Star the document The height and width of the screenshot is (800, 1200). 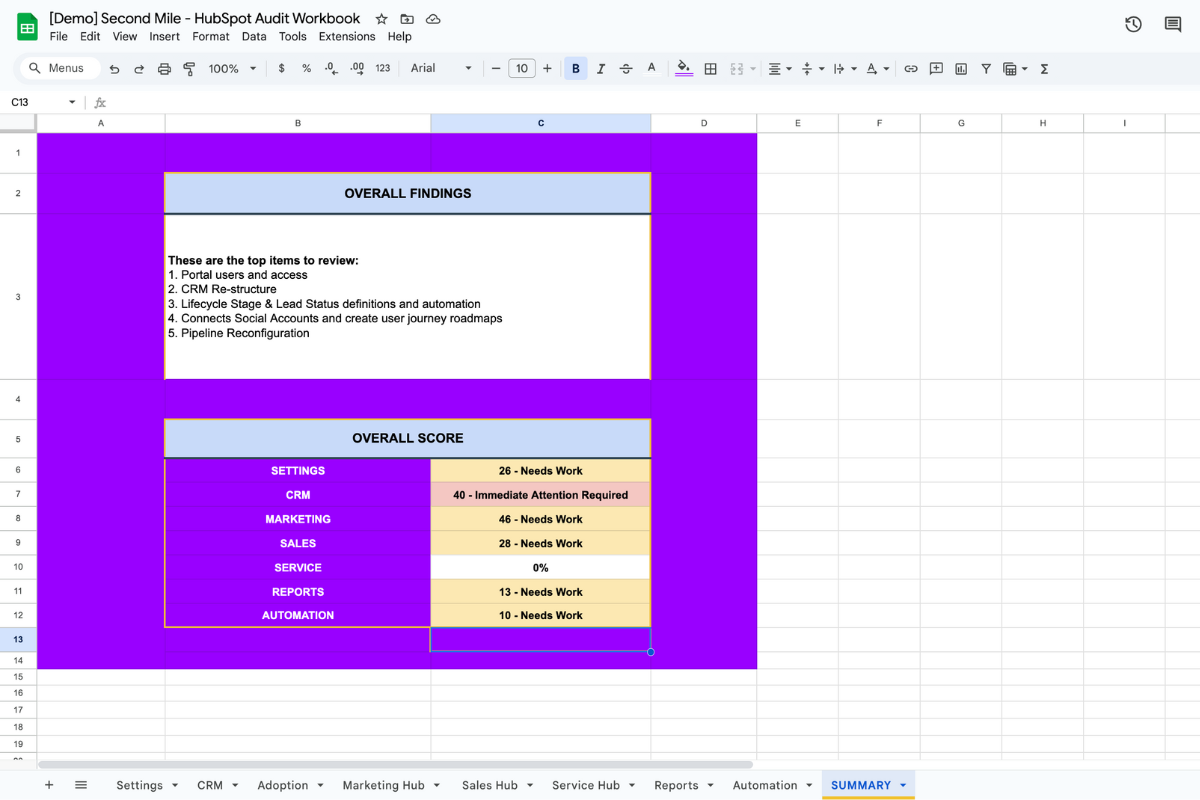[x=381, y=19]
